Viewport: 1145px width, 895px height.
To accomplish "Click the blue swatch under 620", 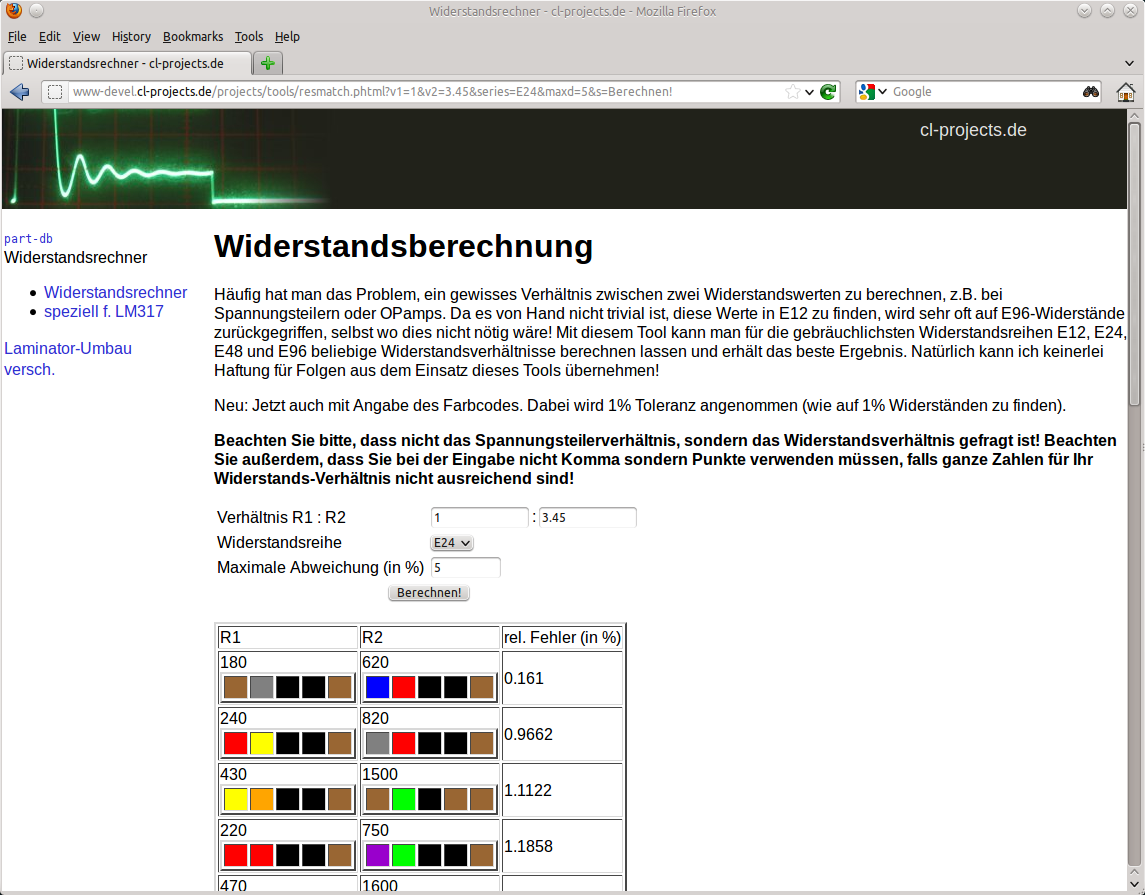I will [x=378, y=687].
